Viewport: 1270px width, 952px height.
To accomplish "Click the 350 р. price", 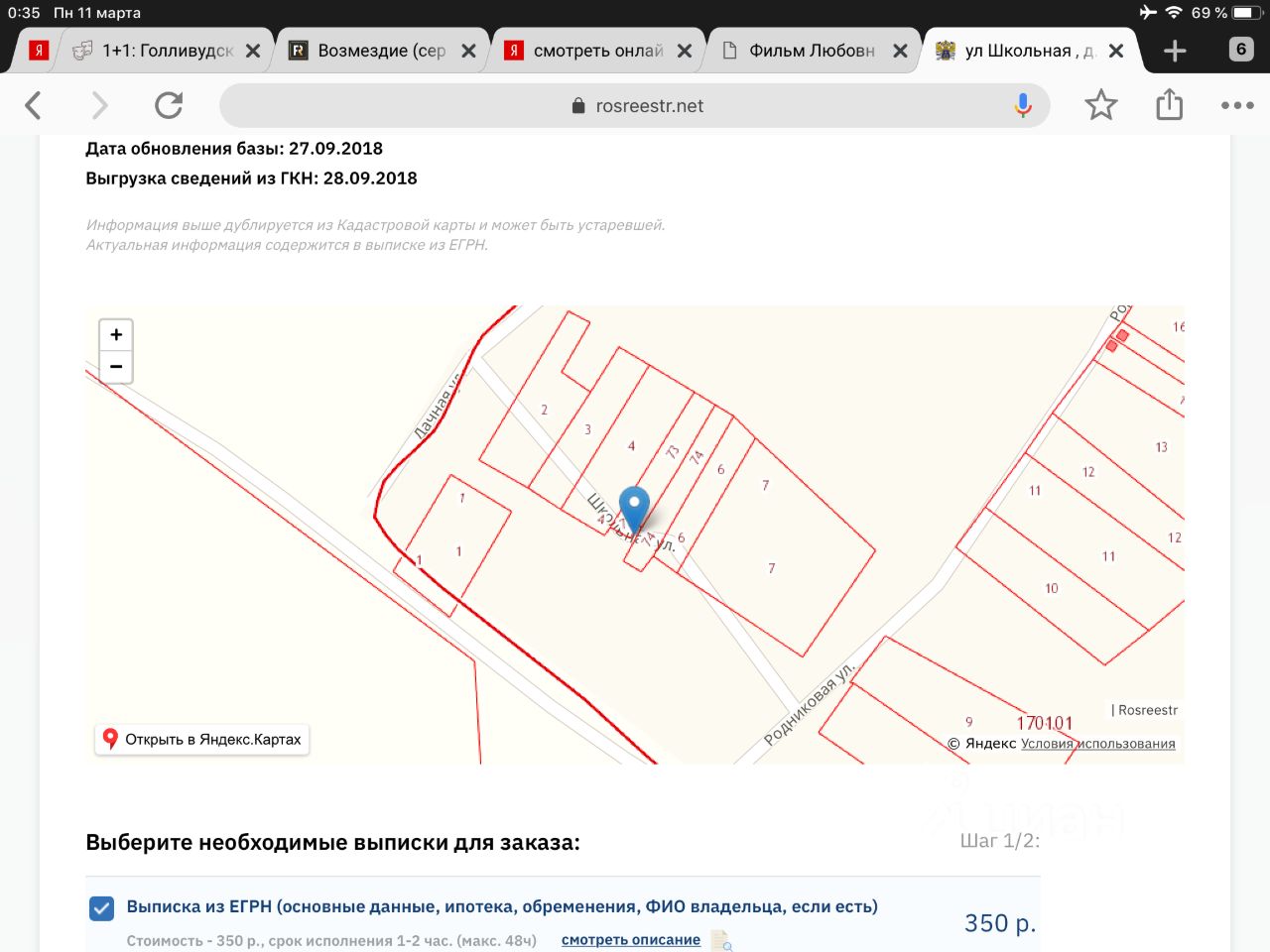I will coord(1000,923).
